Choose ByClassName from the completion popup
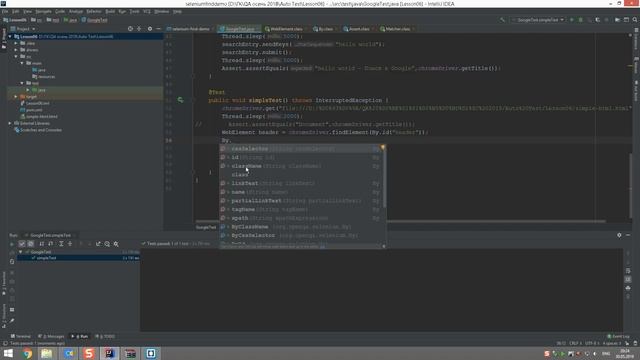Viewport: 640px width, 360px height. tap(300, 227)
